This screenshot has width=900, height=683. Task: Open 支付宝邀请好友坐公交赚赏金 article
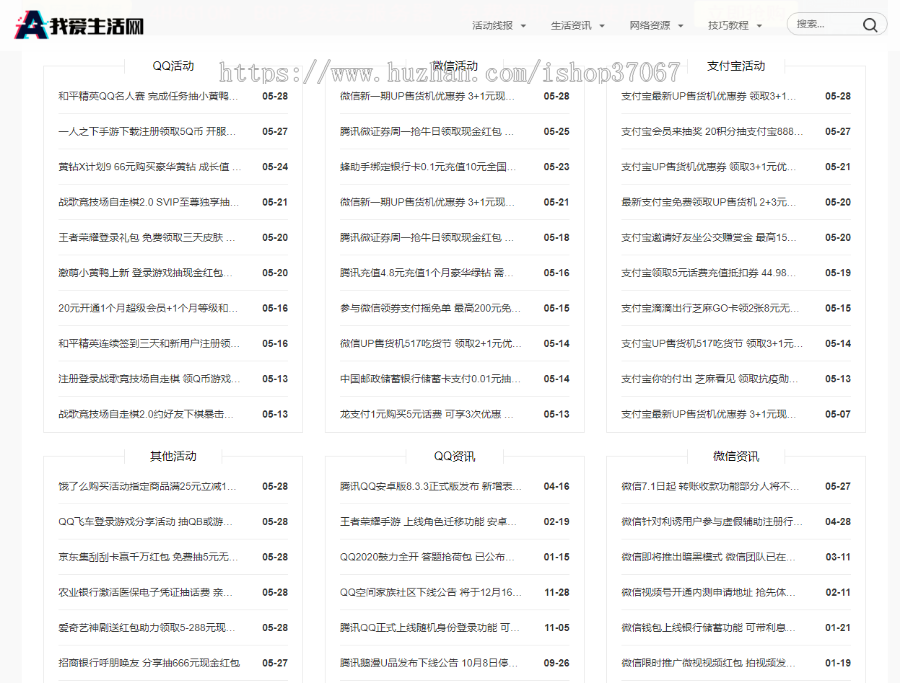click(x=708, y=238)
